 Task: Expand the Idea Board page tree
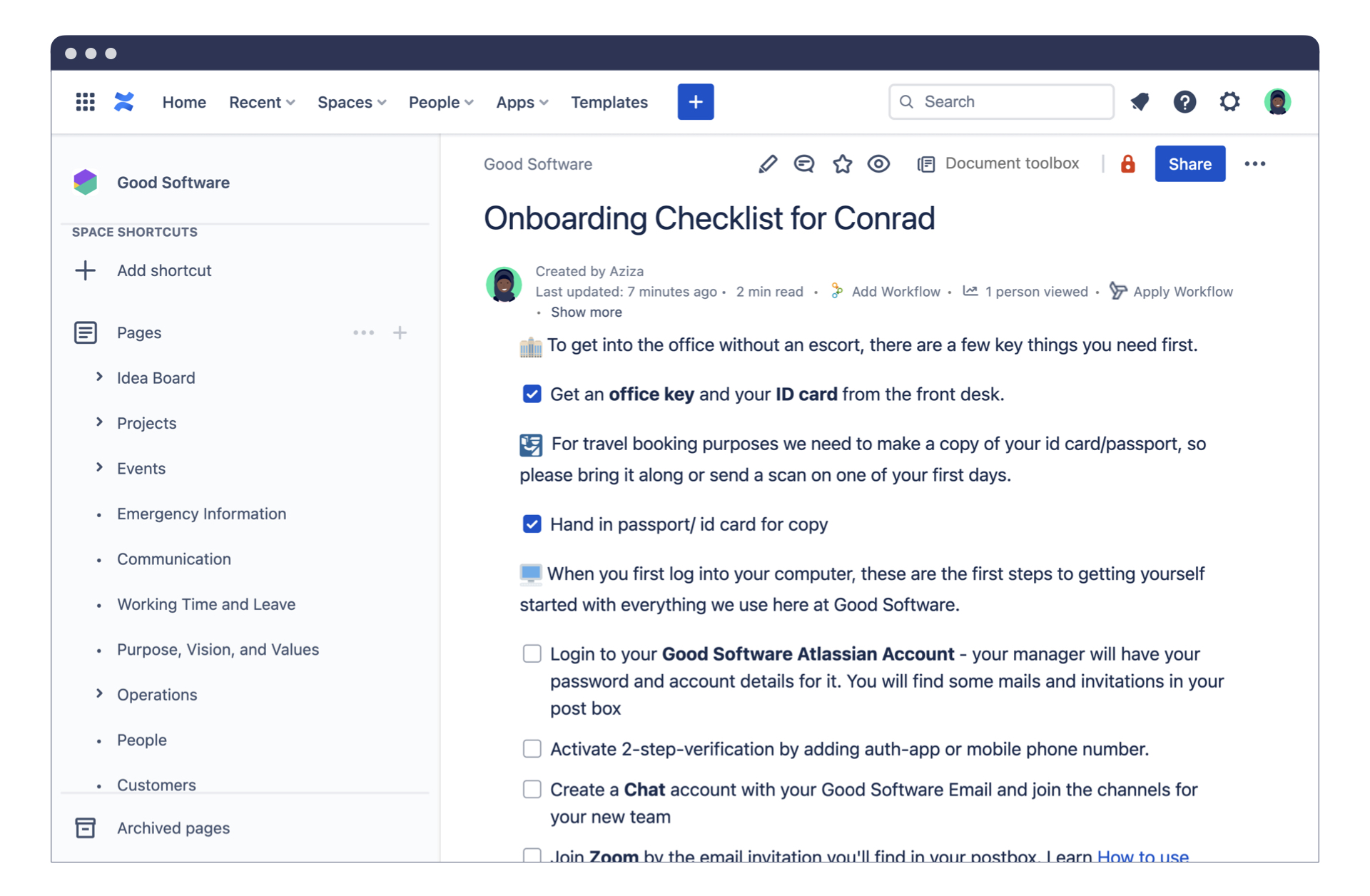(x=99, y=377)
